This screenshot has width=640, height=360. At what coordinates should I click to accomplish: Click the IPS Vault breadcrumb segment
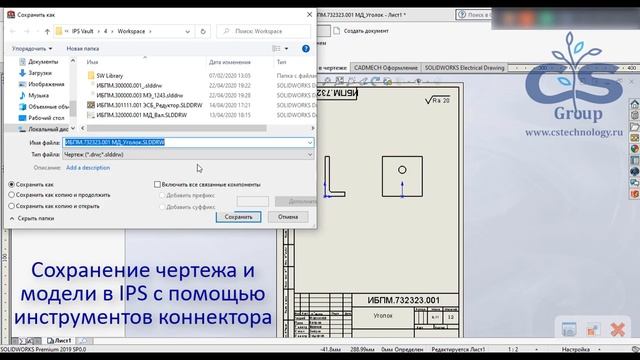[x=82, y=31]
